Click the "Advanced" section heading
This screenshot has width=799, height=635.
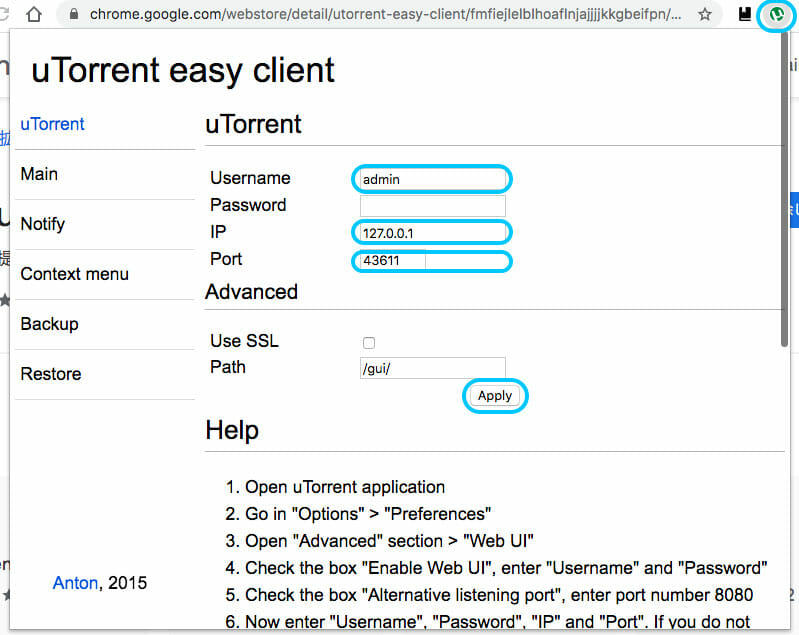coord(251,292)
